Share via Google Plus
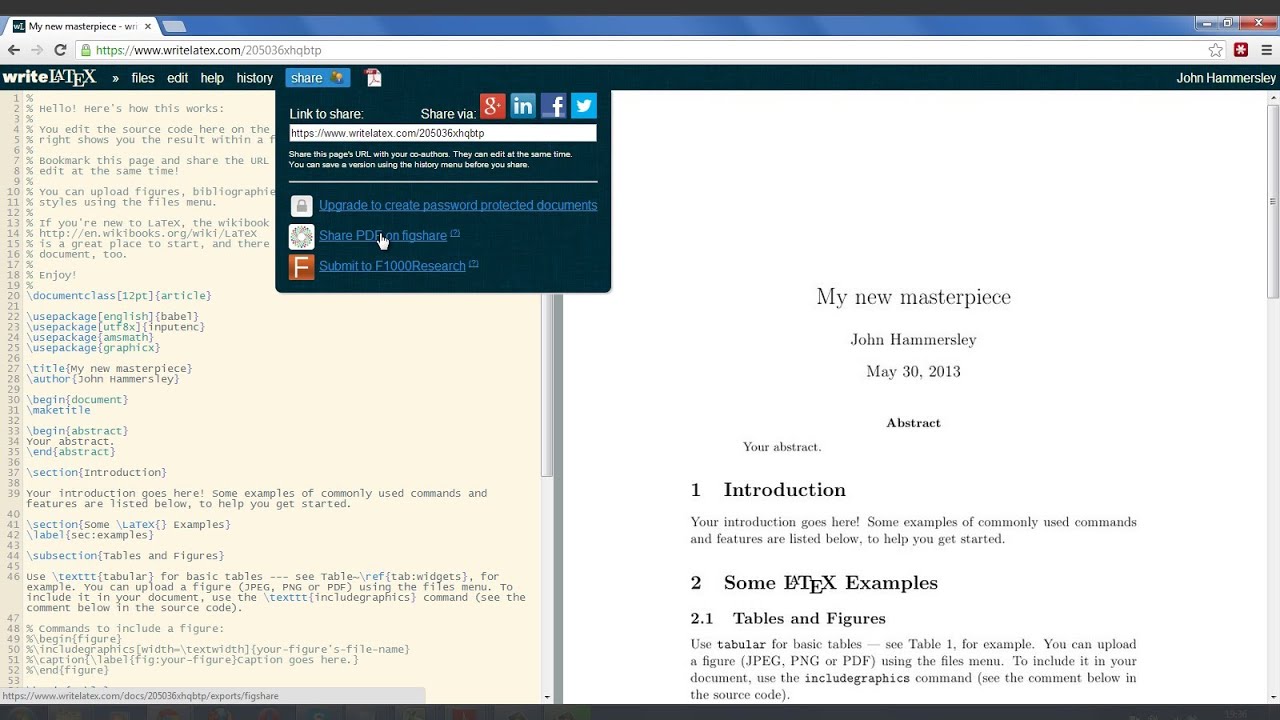This screenshot has height=720, width=1280. pos(493,106)
